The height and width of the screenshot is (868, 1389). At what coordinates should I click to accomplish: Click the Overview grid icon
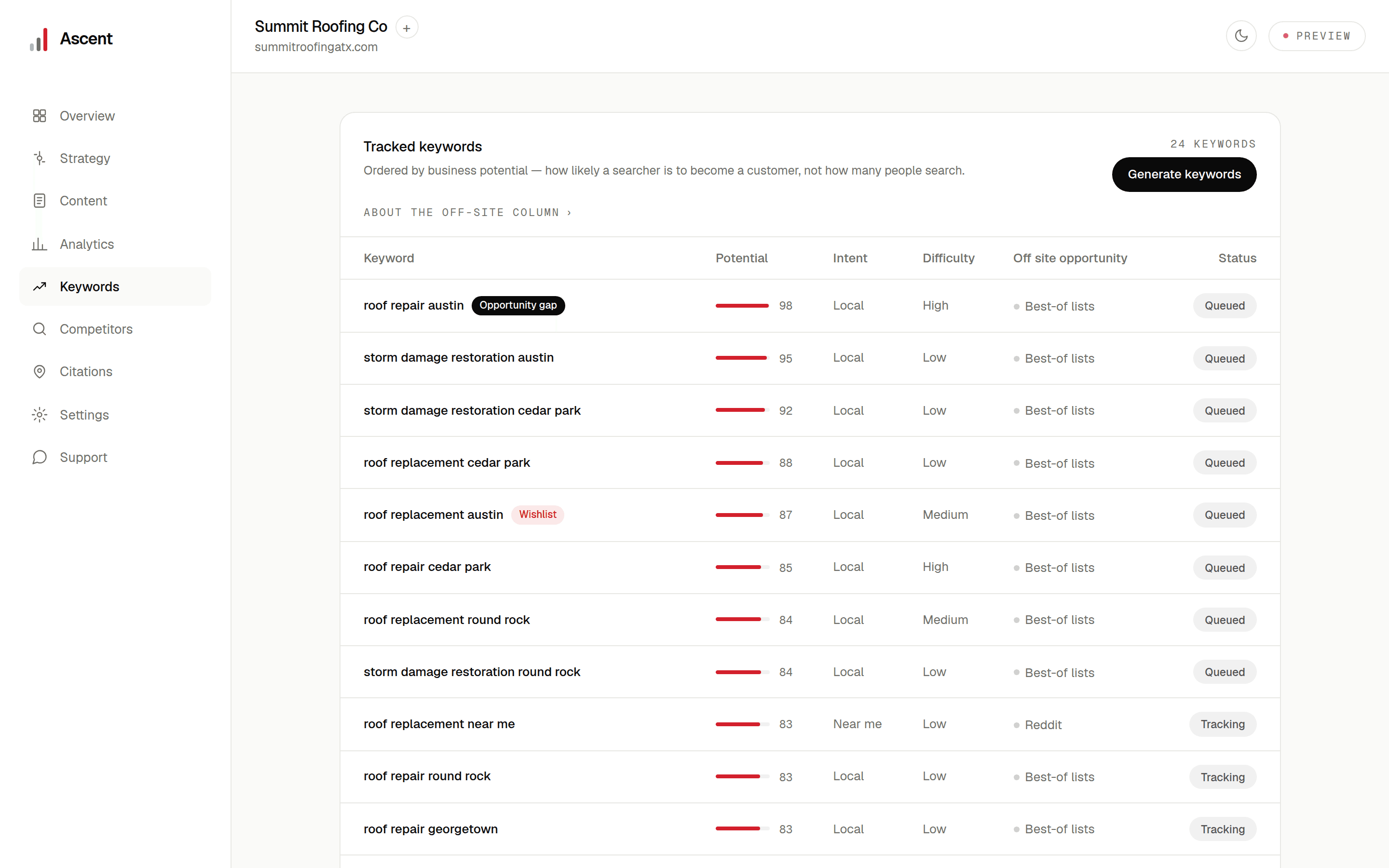[x=39, y=116]
